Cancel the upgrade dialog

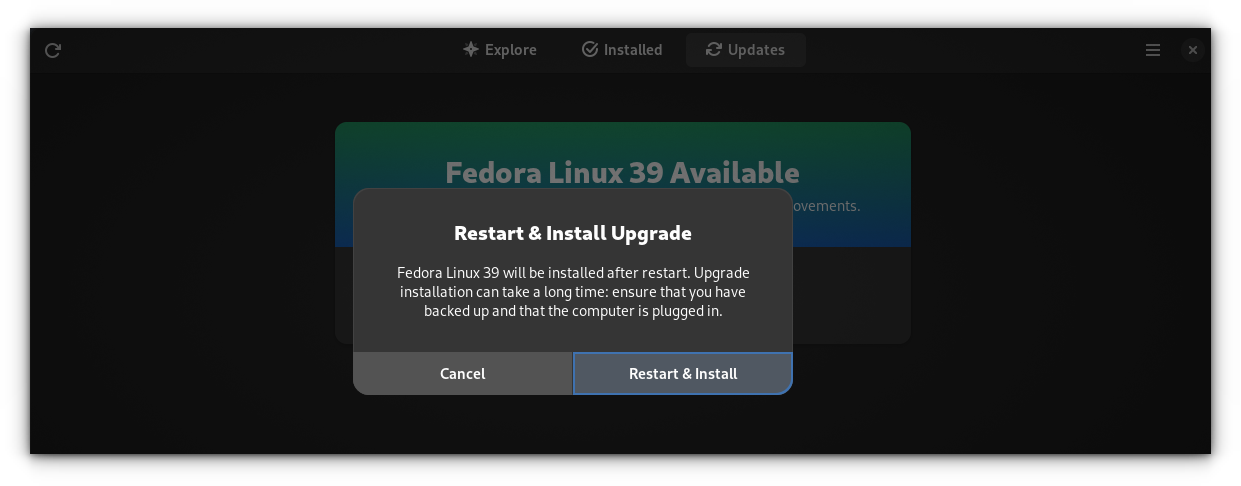tap(463, 374)
